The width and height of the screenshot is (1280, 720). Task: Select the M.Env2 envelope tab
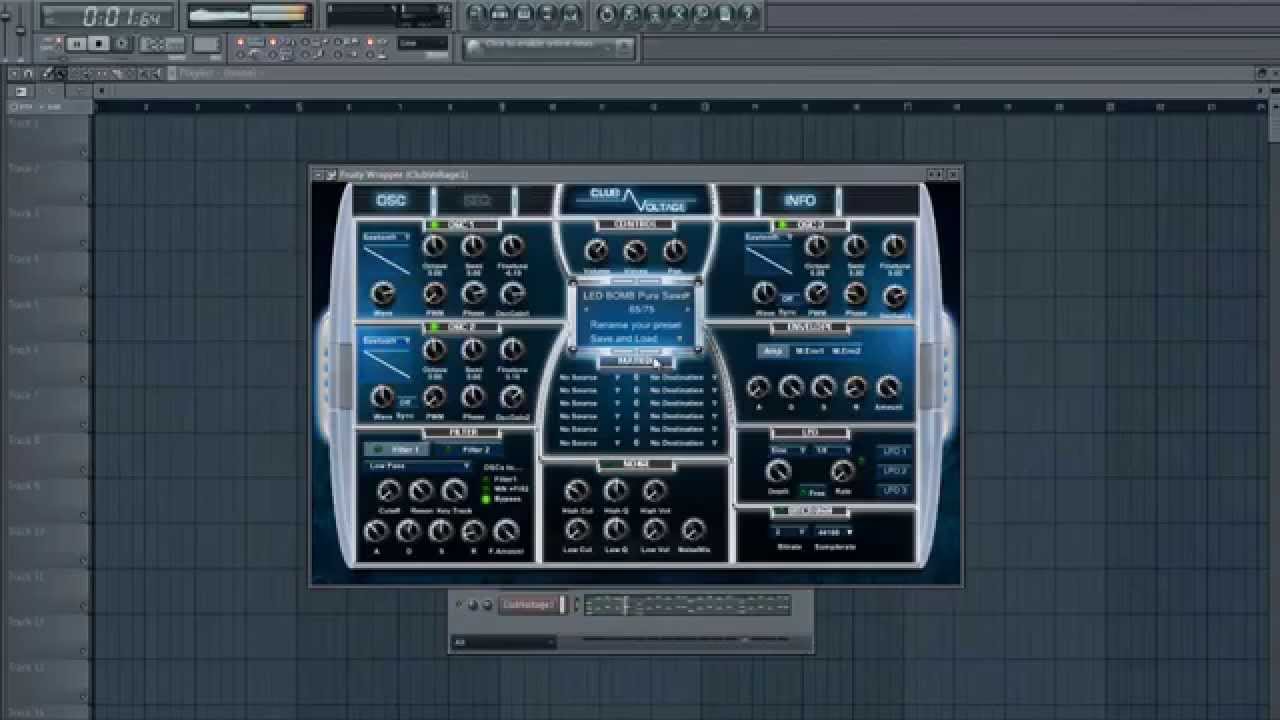pyautogui.click(x=846, y=351)
